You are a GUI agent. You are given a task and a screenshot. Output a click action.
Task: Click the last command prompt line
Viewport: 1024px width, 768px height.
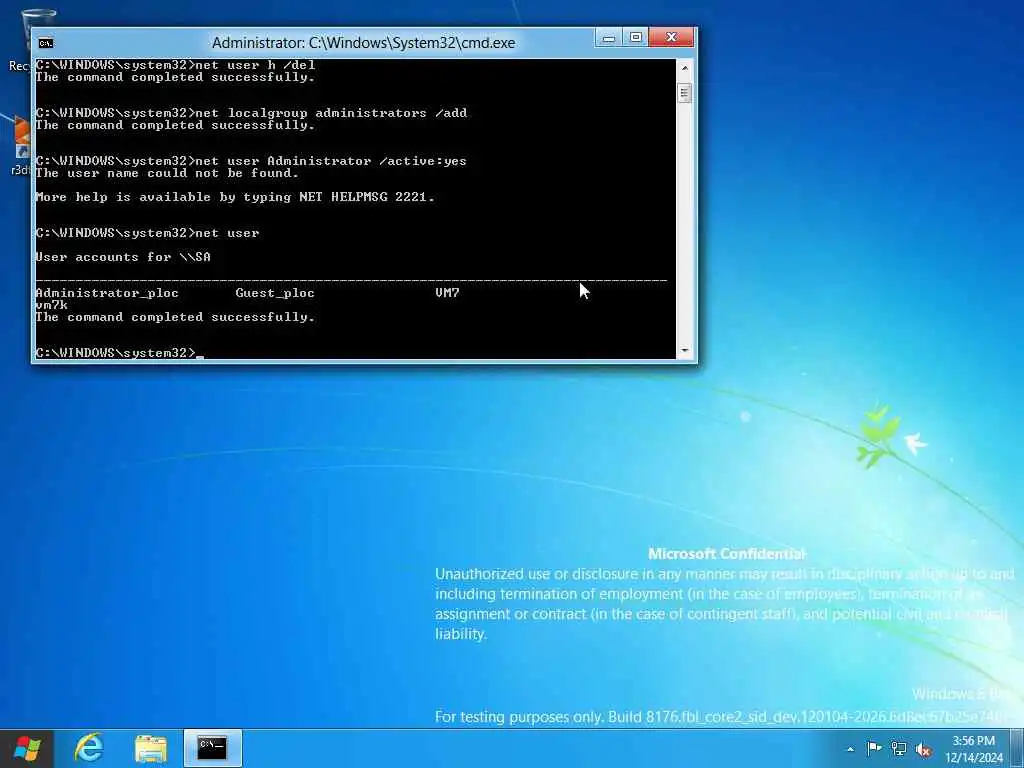pyautogui.click(x=120, y=353)
